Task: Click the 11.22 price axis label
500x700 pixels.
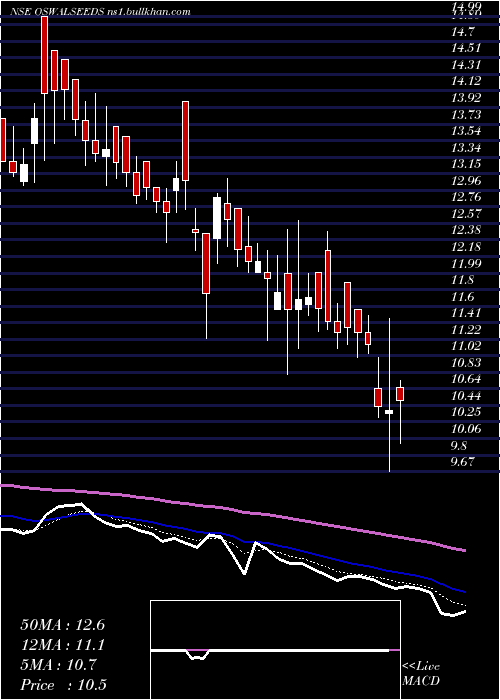Action: click(x=465, y=329)
